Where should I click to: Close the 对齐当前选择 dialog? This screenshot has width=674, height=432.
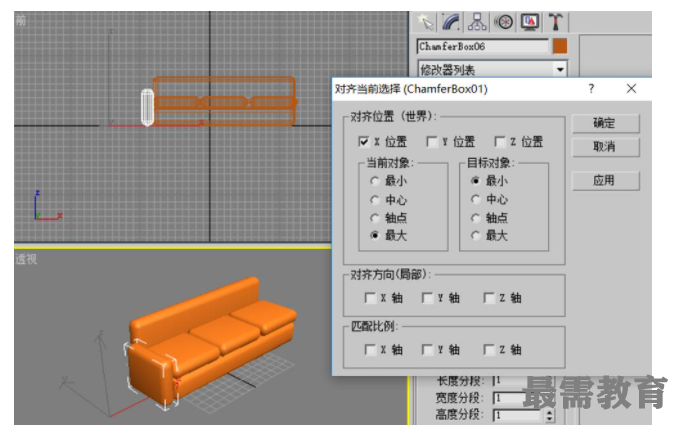pyautogui.click(x=631, y=89)
